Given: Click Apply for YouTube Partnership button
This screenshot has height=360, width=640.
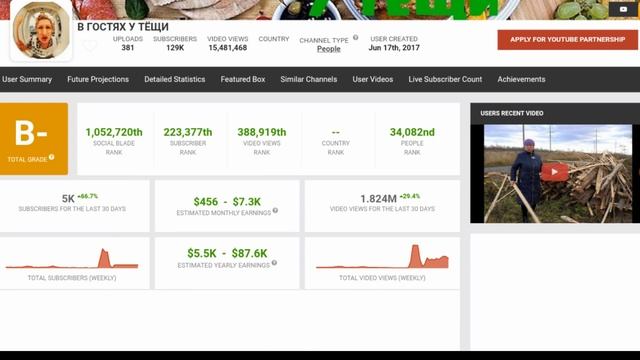Looking at the screenshot, I should pos(567,40).
